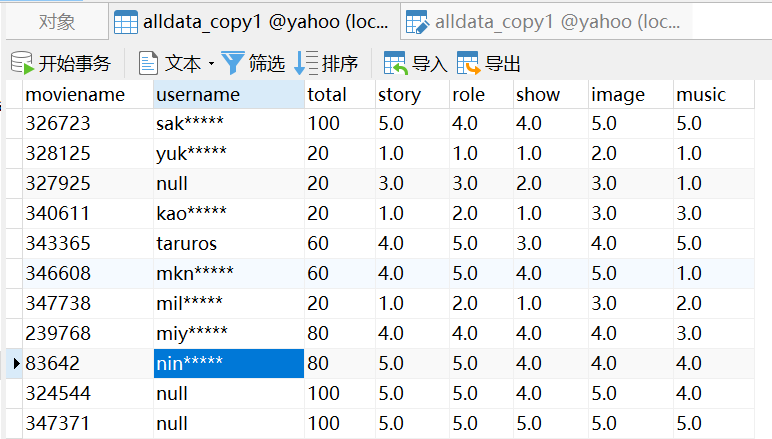Select the moviename cell 347371
772x439 pixels.
tap(88, 424)
